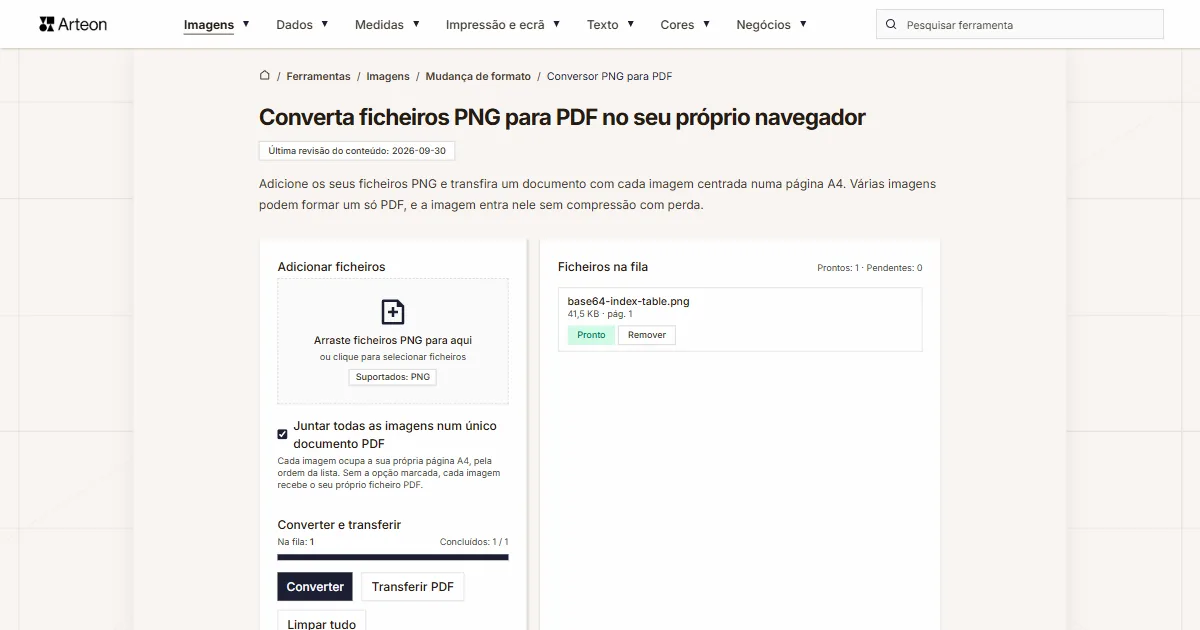Click the 41,5 KB · pág. 1 file details

(x=600, y=314)
